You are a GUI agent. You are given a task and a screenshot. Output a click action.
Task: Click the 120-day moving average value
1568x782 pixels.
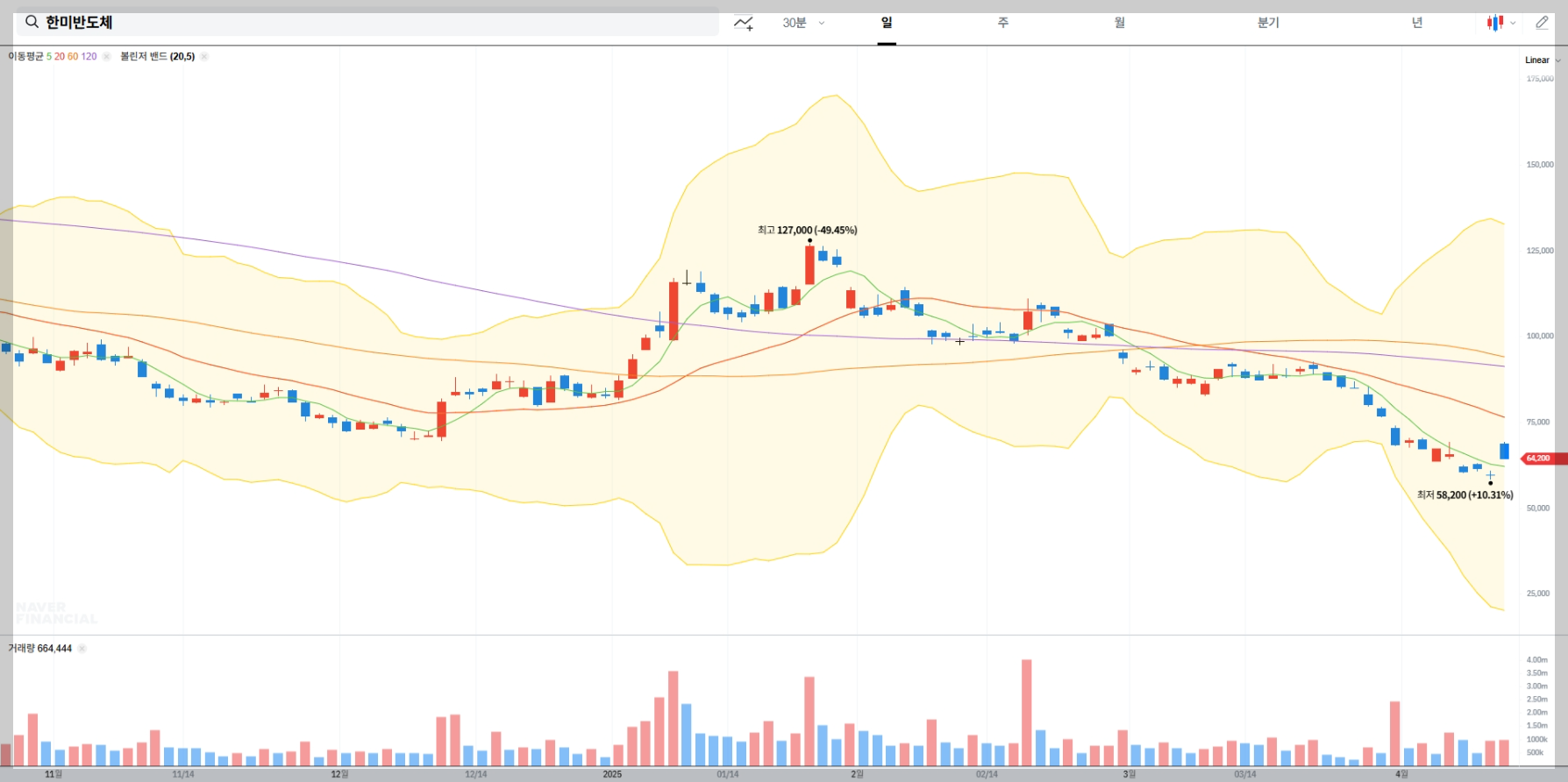(x=89, y=56)
